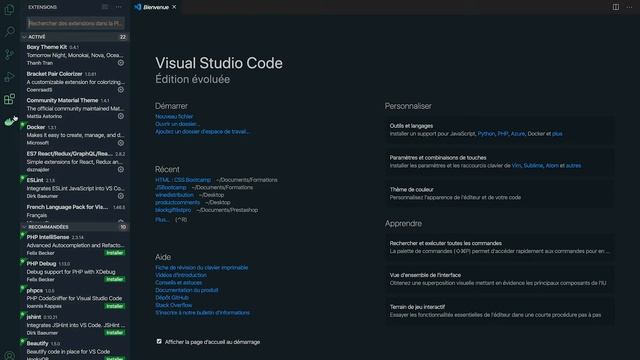This screenshot has width=640, height=360.
Task: Click newsletter subscription link under Aide
Action: [202, 313]
